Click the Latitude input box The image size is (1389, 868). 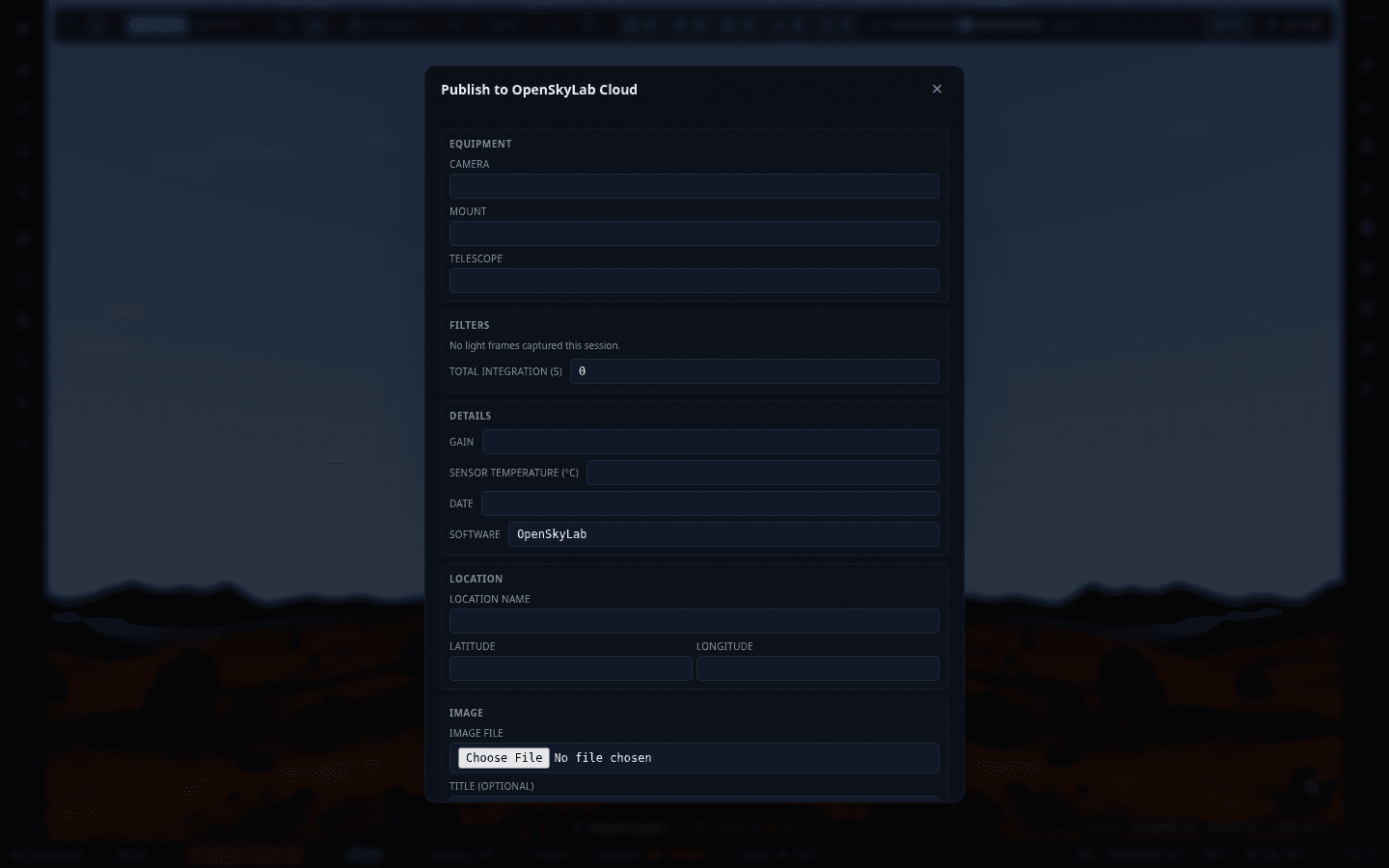coord(571,668)
